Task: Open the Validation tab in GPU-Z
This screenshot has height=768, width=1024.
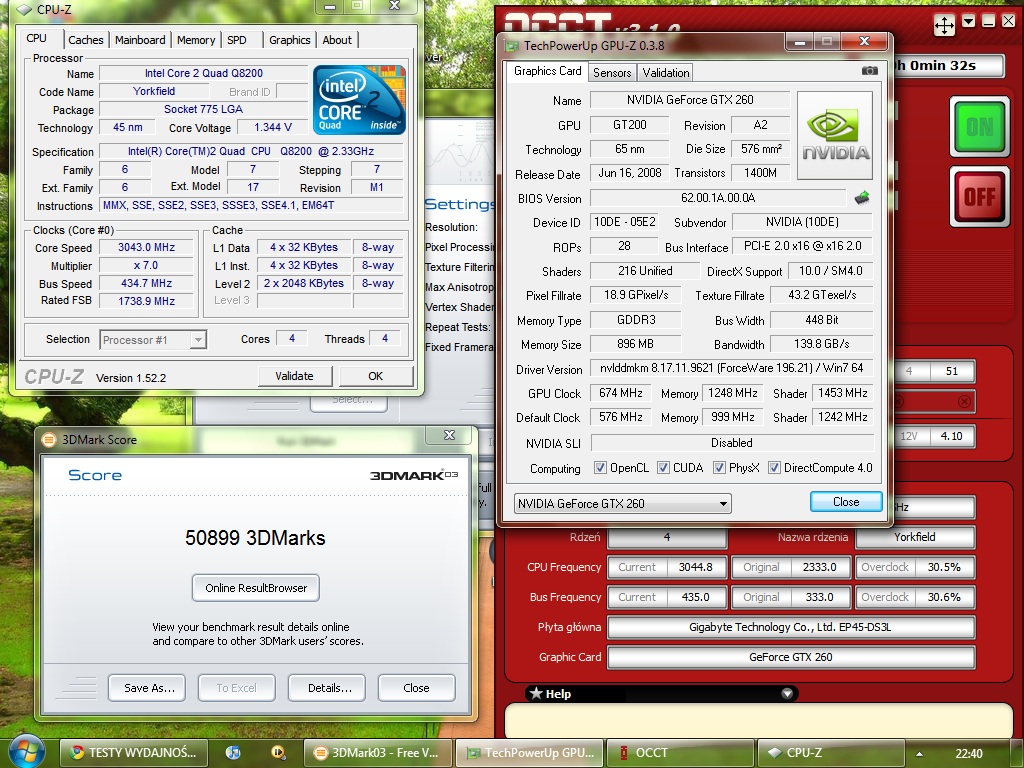Action: tap(665, 72)
